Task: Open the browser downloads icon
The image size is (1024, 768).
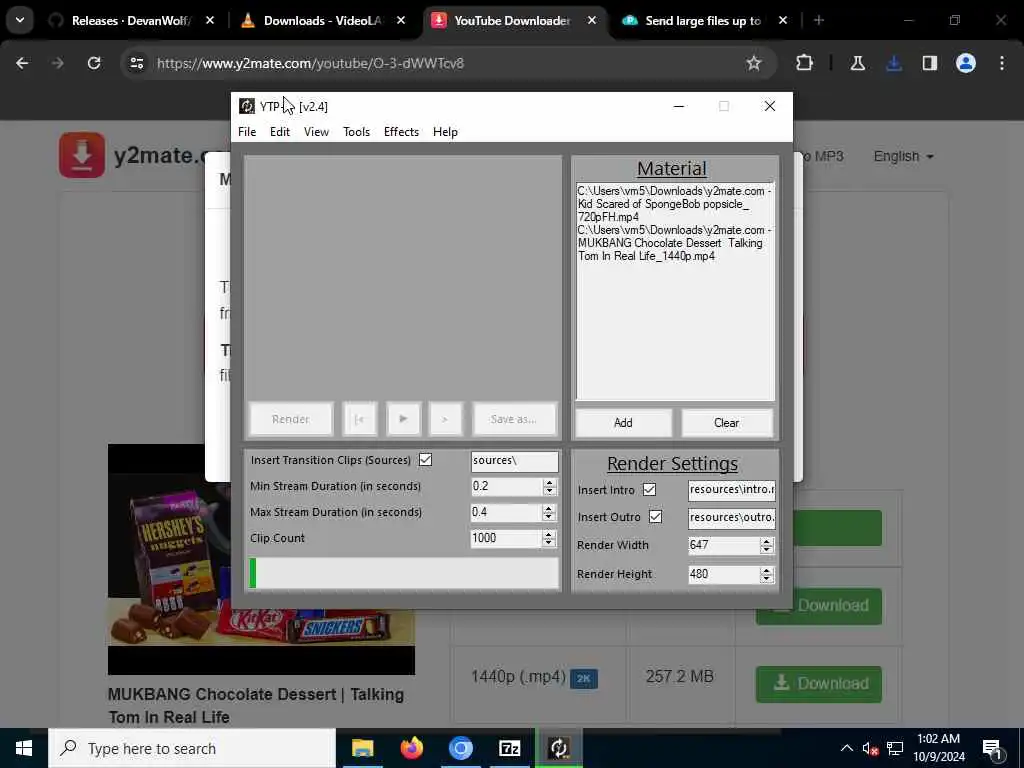Action: (x=894, y=63)
